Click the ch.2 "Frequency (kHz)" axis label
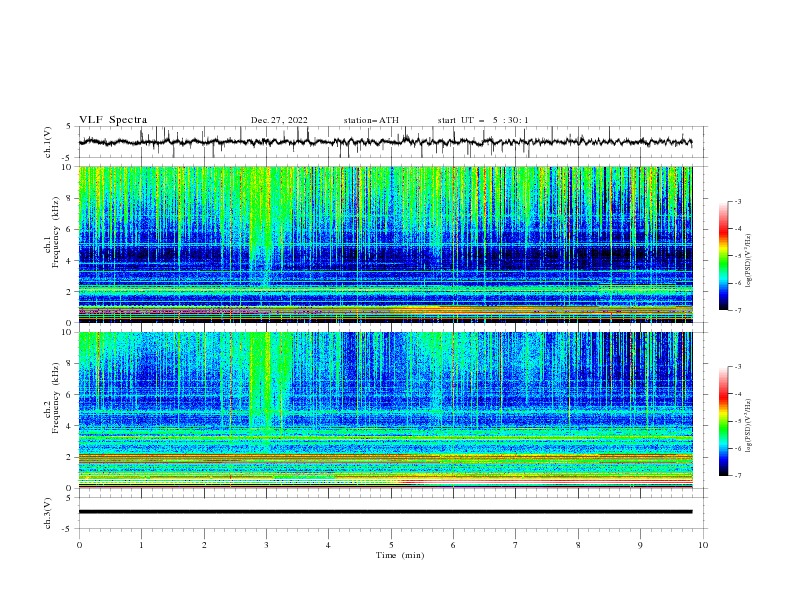Image resolution: width=792 pixels, height=612 pixels. pos(57,398)
